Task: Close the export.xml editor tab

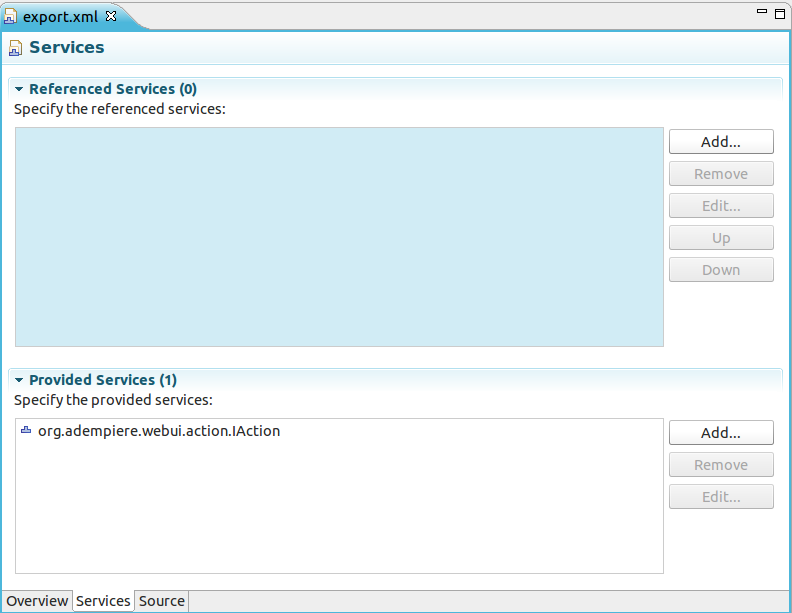Action: click(x=111, y=16)
